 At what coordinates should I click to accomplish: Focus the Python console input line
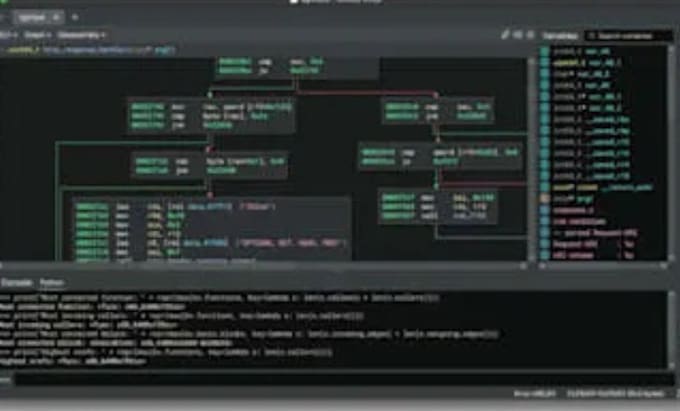tap(343, 380)
